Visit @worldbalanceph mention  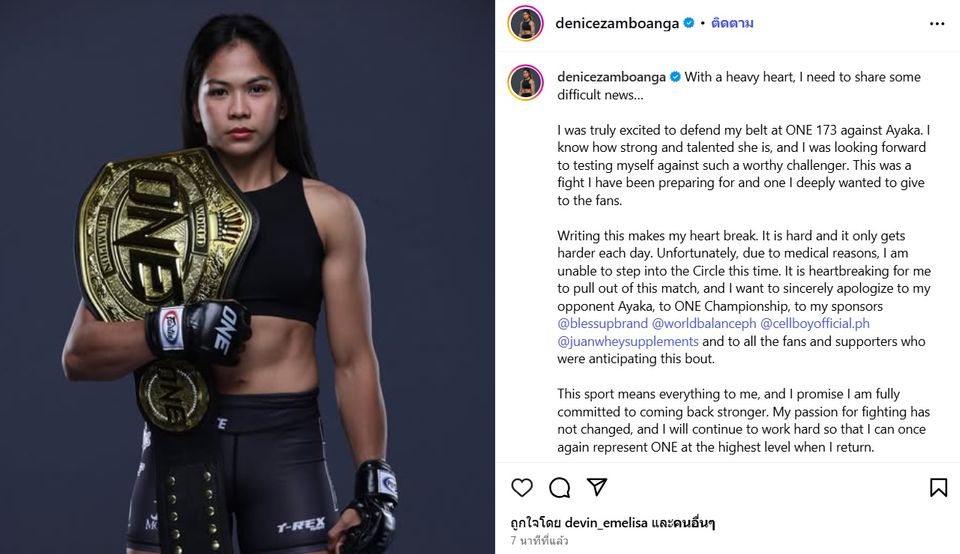[704, 323]
